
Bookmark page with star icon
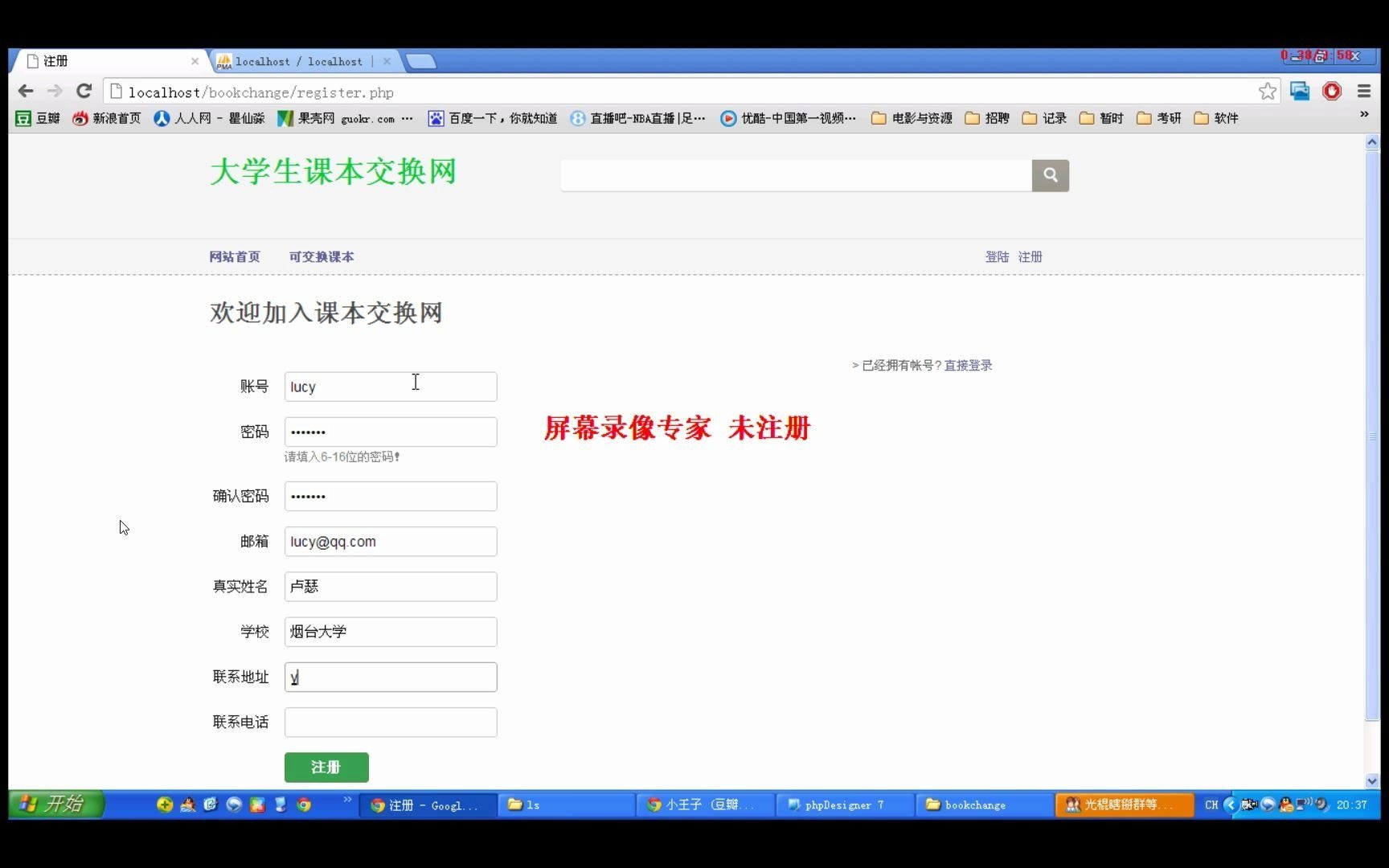click(x=1268, y=92)
